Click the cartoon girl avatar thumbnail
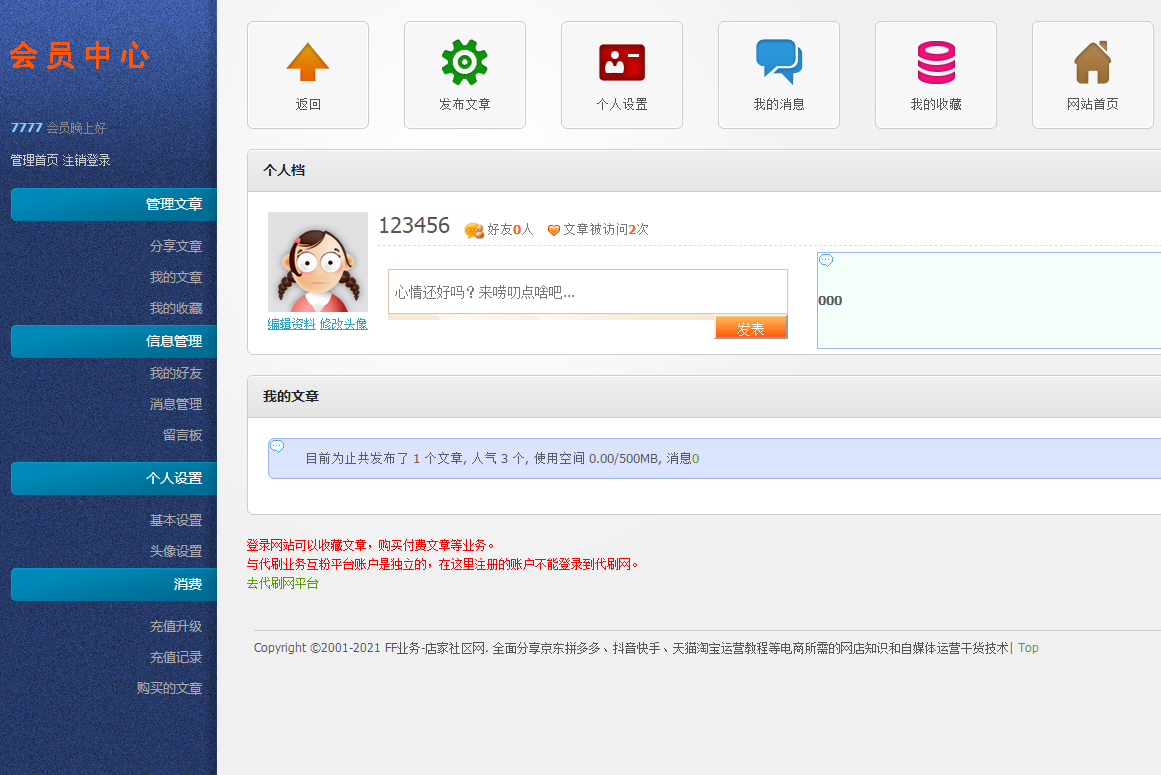Image resolution: width=1161 pixels, height=775 pixels. tap(317, 262)
